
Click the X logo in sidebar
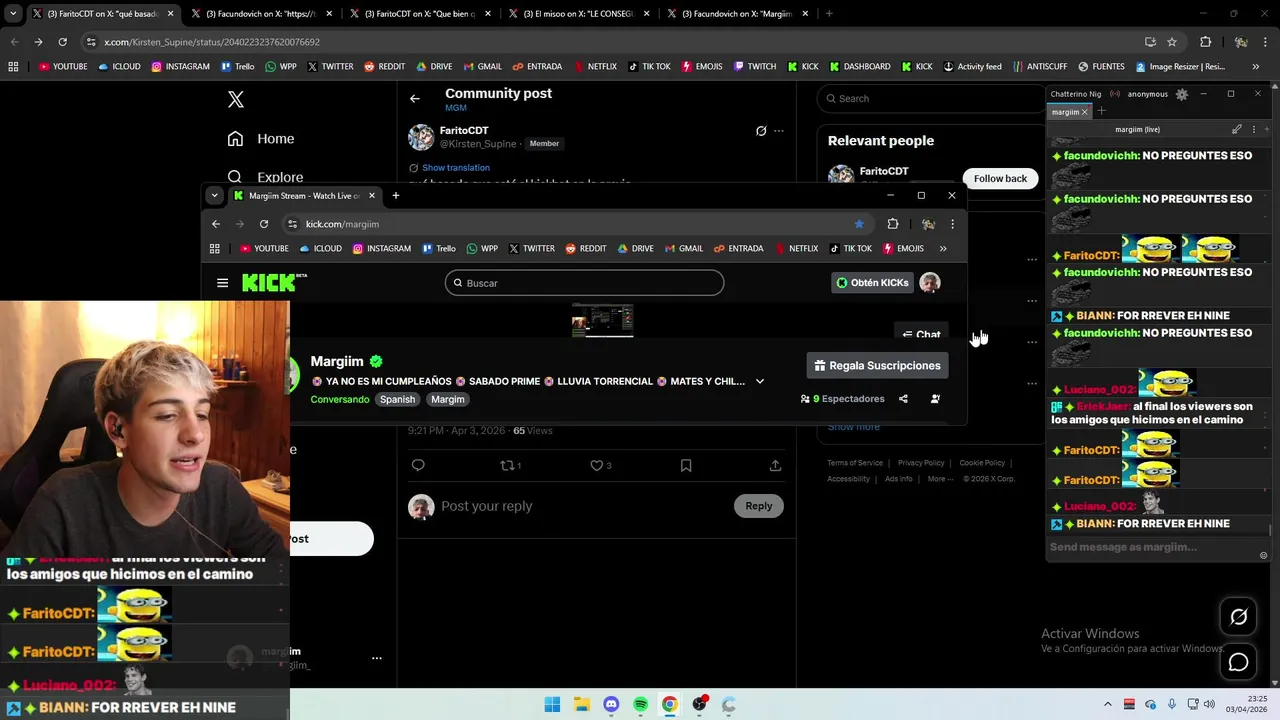pyautogui.click(x=236, y=99)
